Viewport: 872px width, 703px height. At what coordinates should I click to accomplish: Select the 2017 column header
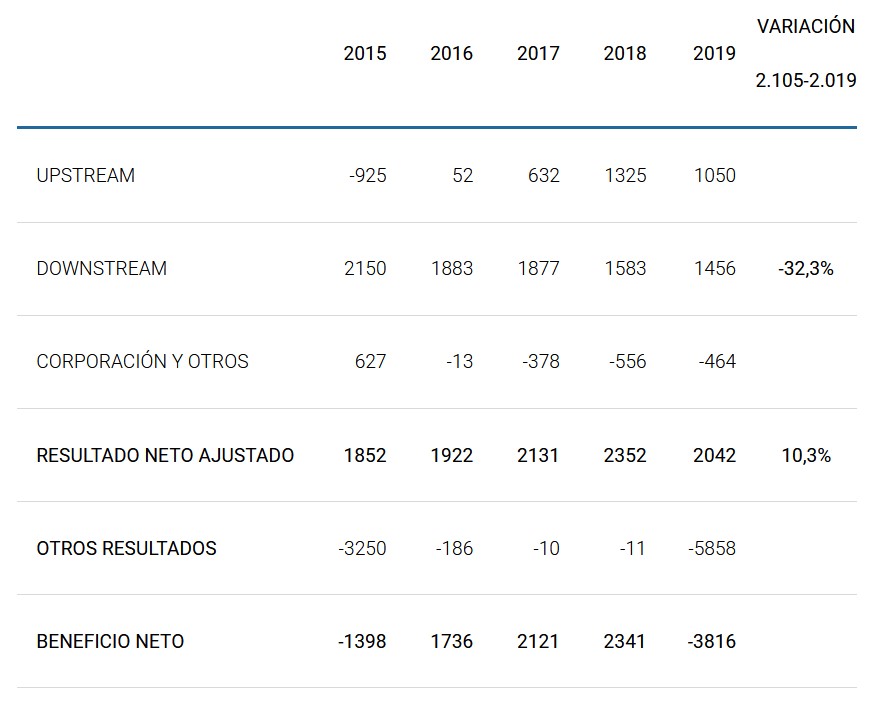[538, 54]
